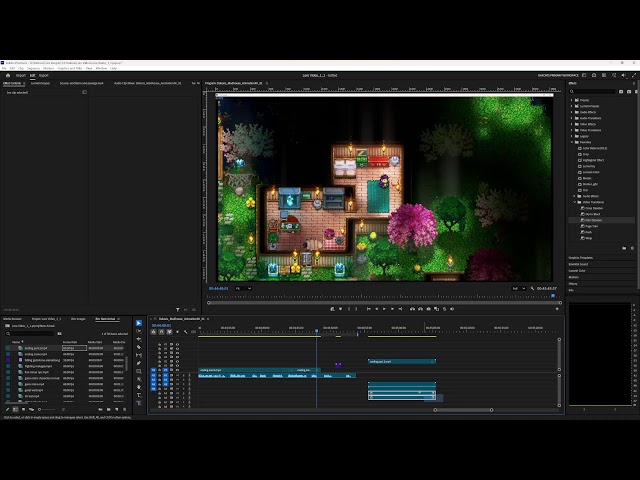Click the New Item icon in Project panel

[x=117, y=409]
